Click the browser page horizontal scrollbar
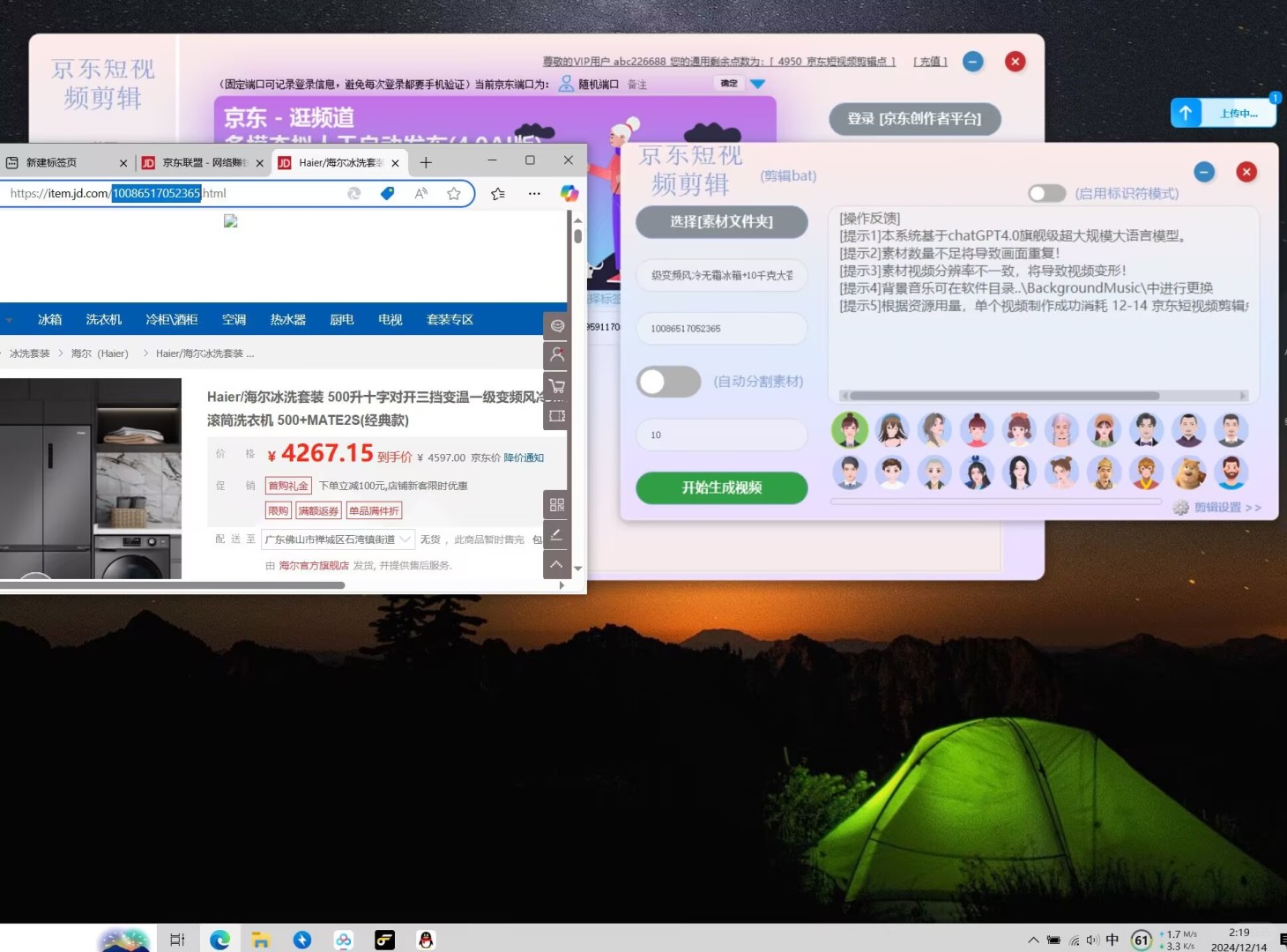Image resolution: width=1287 pixels, height=952 pixels. (172, 585)
